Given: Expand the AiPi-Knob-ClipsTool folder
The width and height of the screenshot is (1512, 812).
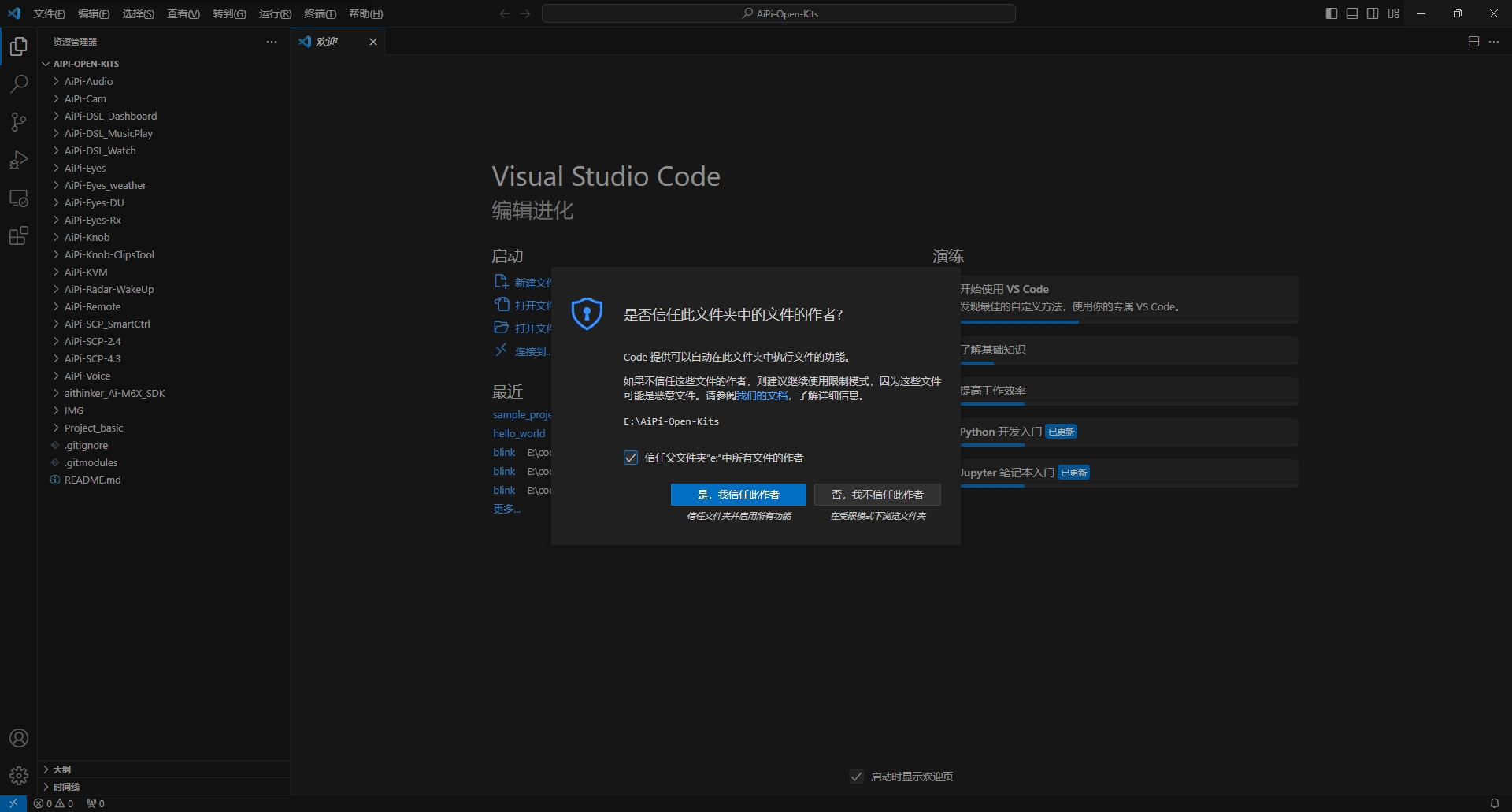Looking at the screenshot, I should pyautogui.click(x=164, y=254).
